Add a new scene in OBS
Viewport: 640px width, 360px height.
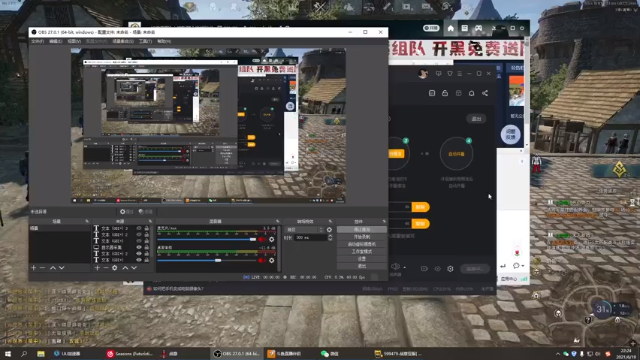33,268
